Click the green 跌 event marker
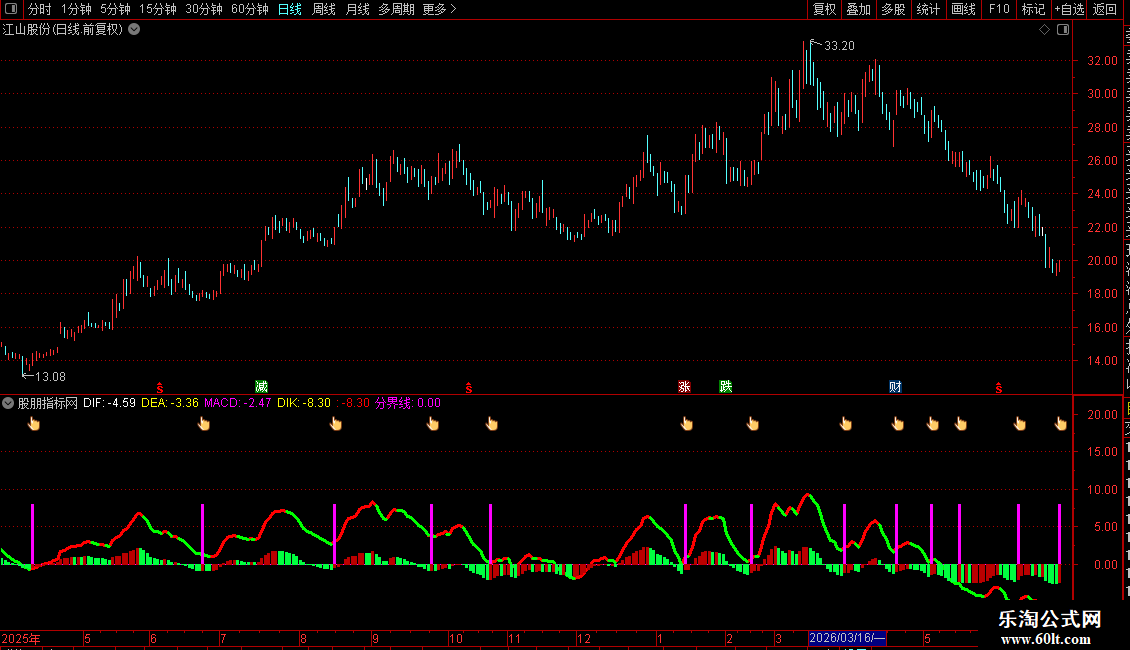The height and width of the screenshot is (650, 1130). pos(726,387)
